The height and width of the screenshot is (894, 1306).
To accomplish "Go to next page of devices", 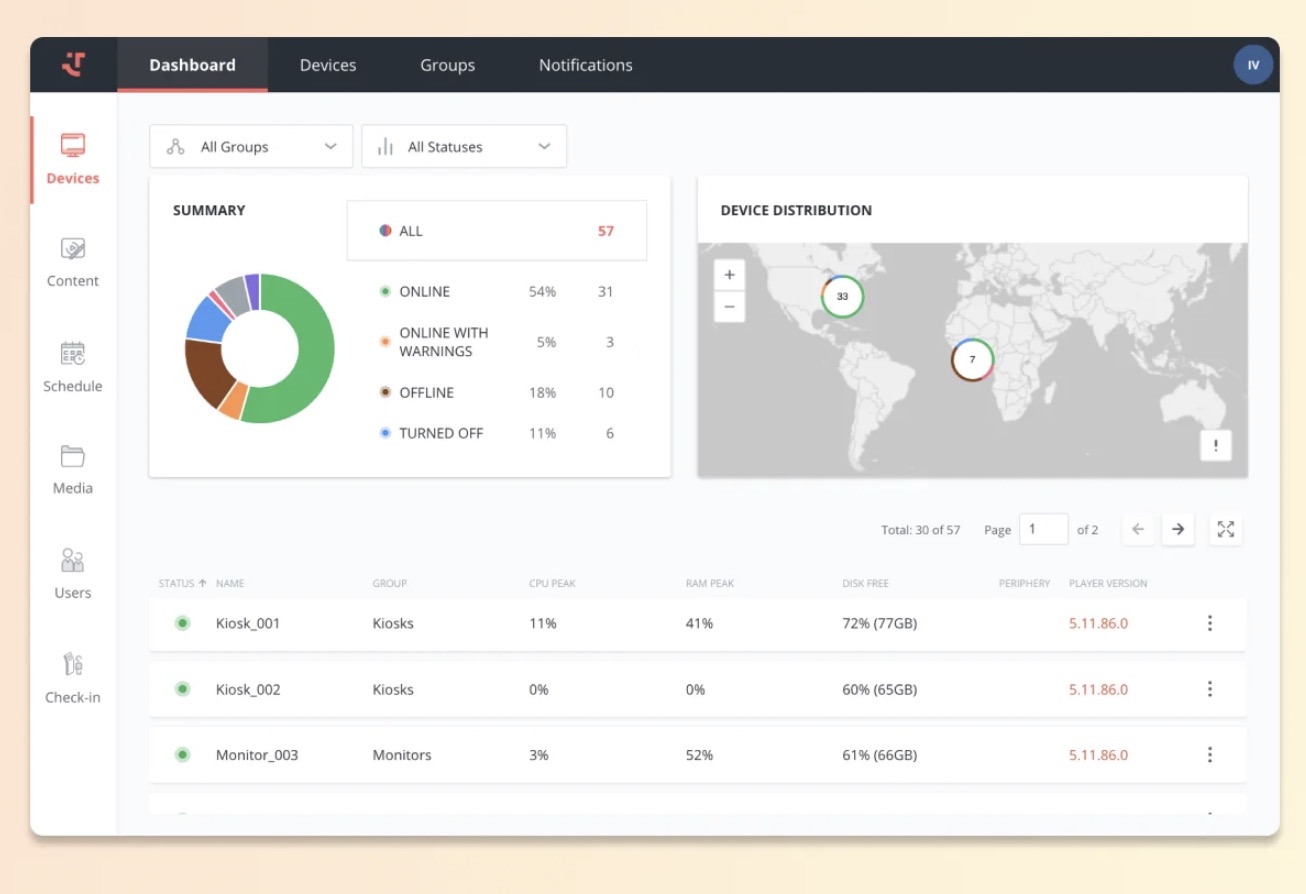I will coord(1178,529).
